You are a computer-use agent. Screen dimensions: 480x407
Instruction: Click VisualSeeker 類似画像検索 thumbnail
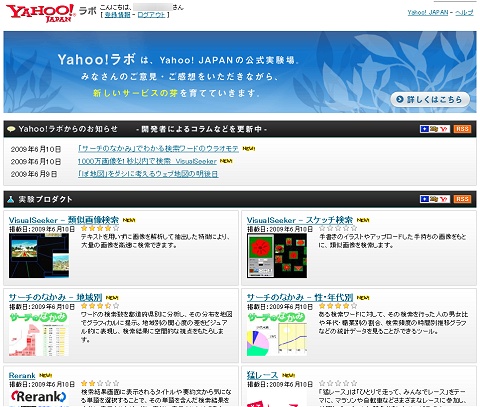[x=39, y=255]
